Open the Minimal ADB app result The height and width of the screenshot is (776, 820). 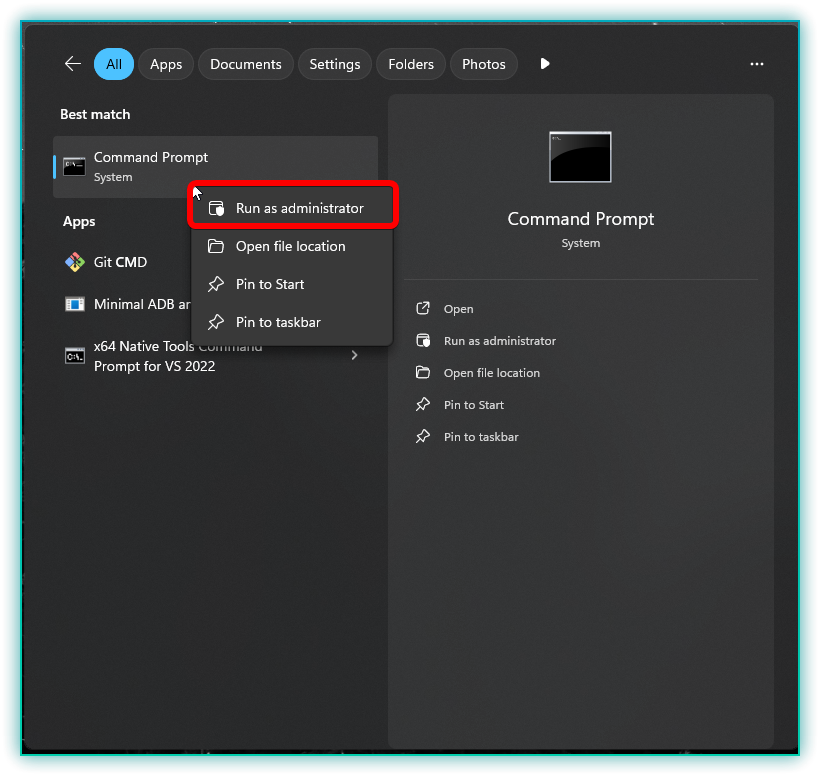(x=123, y=304)
